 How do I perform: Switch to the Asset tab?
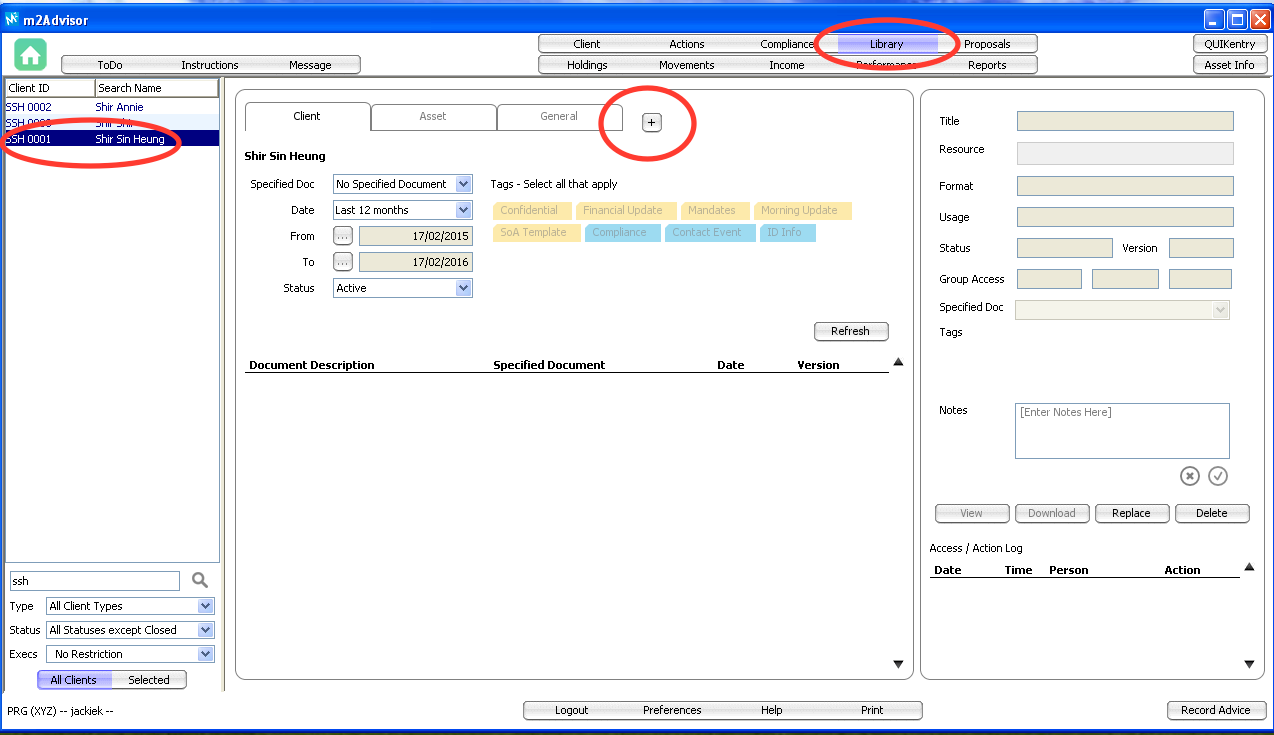pos(433,117)
